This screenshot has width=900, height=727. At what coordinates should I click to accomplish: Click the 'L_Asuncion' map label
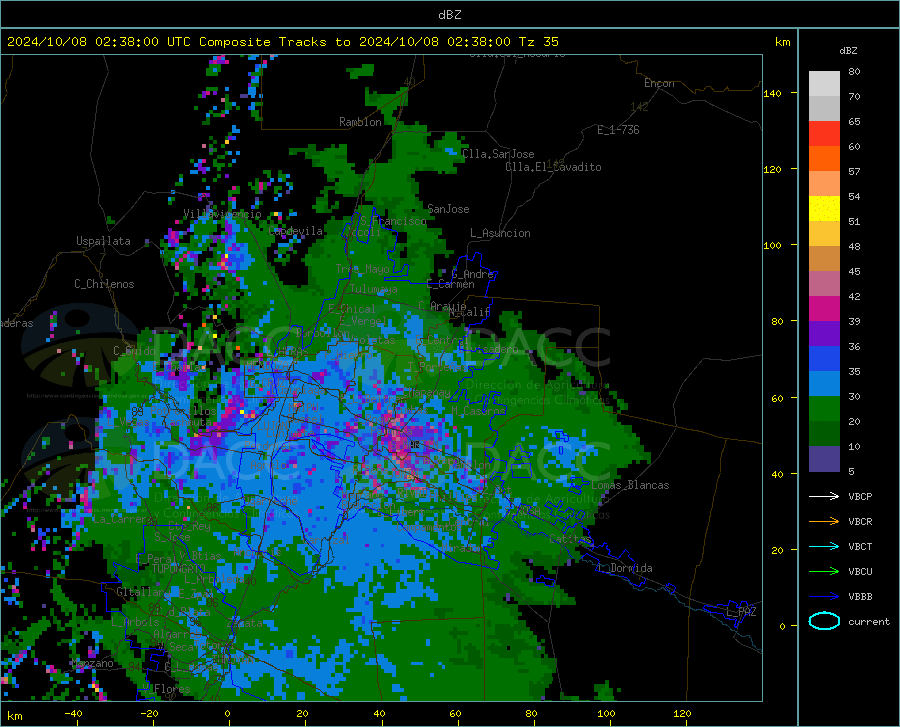click(x=500, y=233)
